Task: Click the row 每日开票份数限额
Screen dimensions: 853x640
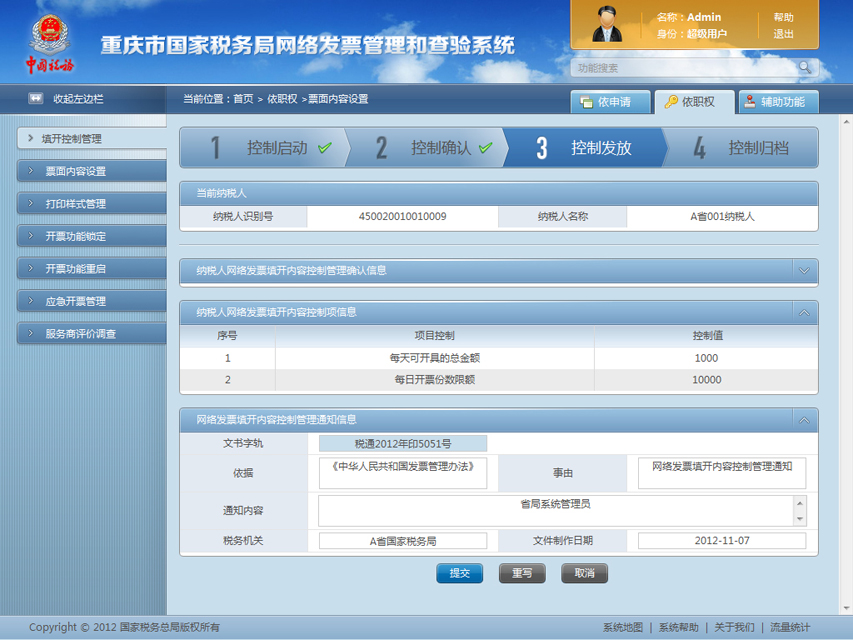Action: tap(499, 380)
